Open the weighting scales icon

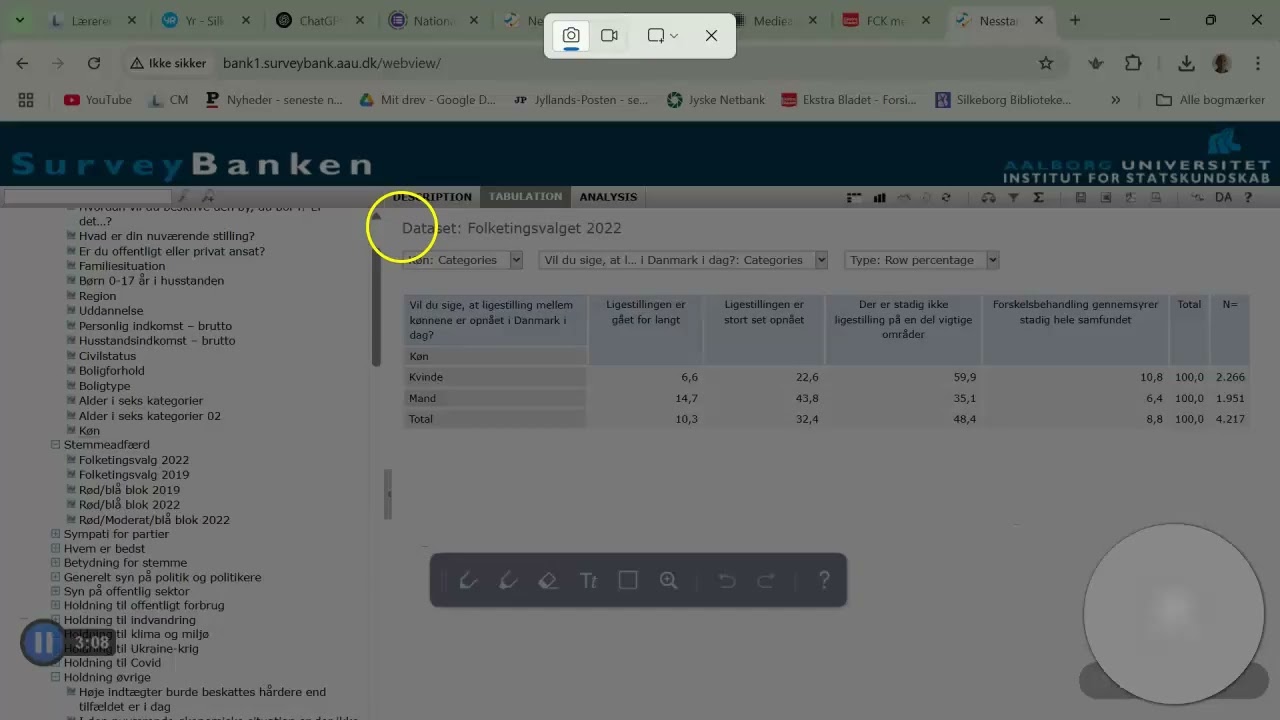pyautogui.click(x=989, y=198)
